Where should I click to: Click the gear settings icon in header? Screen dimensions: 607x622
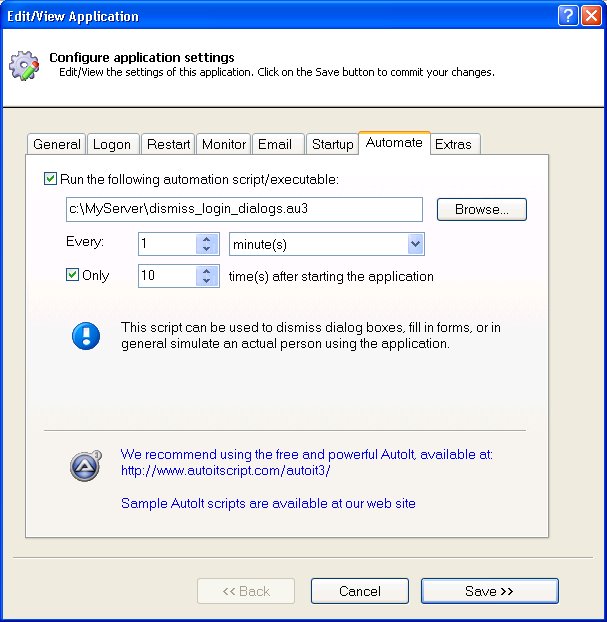(24, 65)
